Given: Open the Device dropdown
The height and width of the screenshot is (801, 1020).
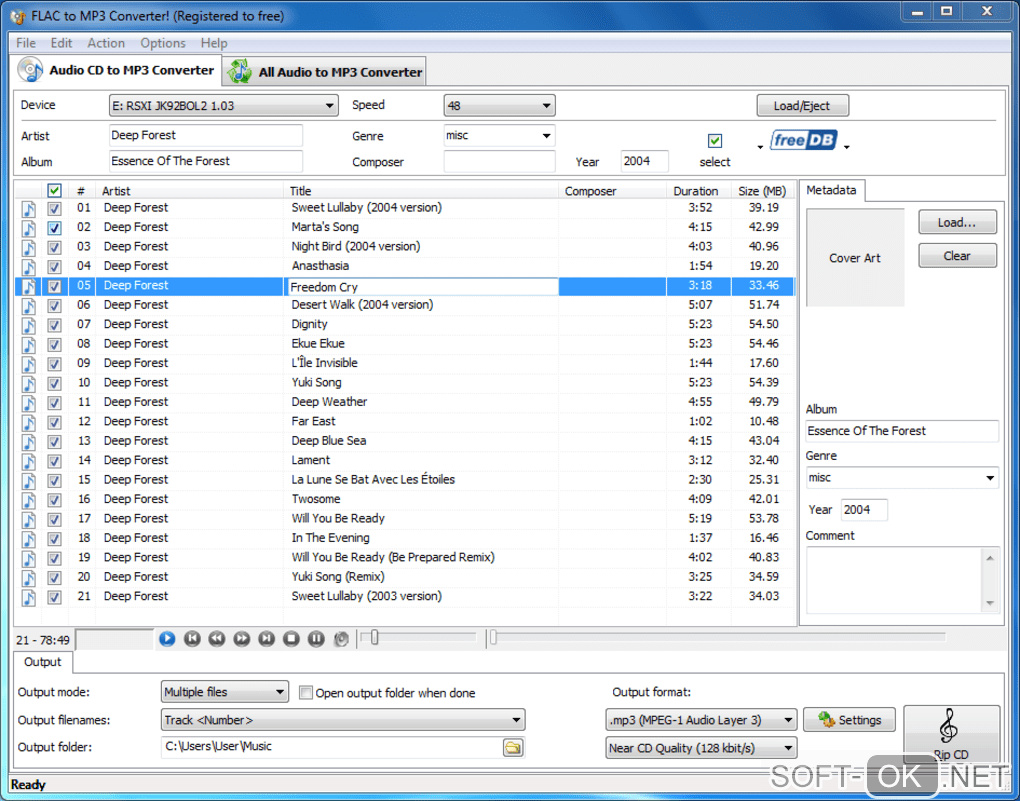Looking at the screenshot, I should point(223,105).
